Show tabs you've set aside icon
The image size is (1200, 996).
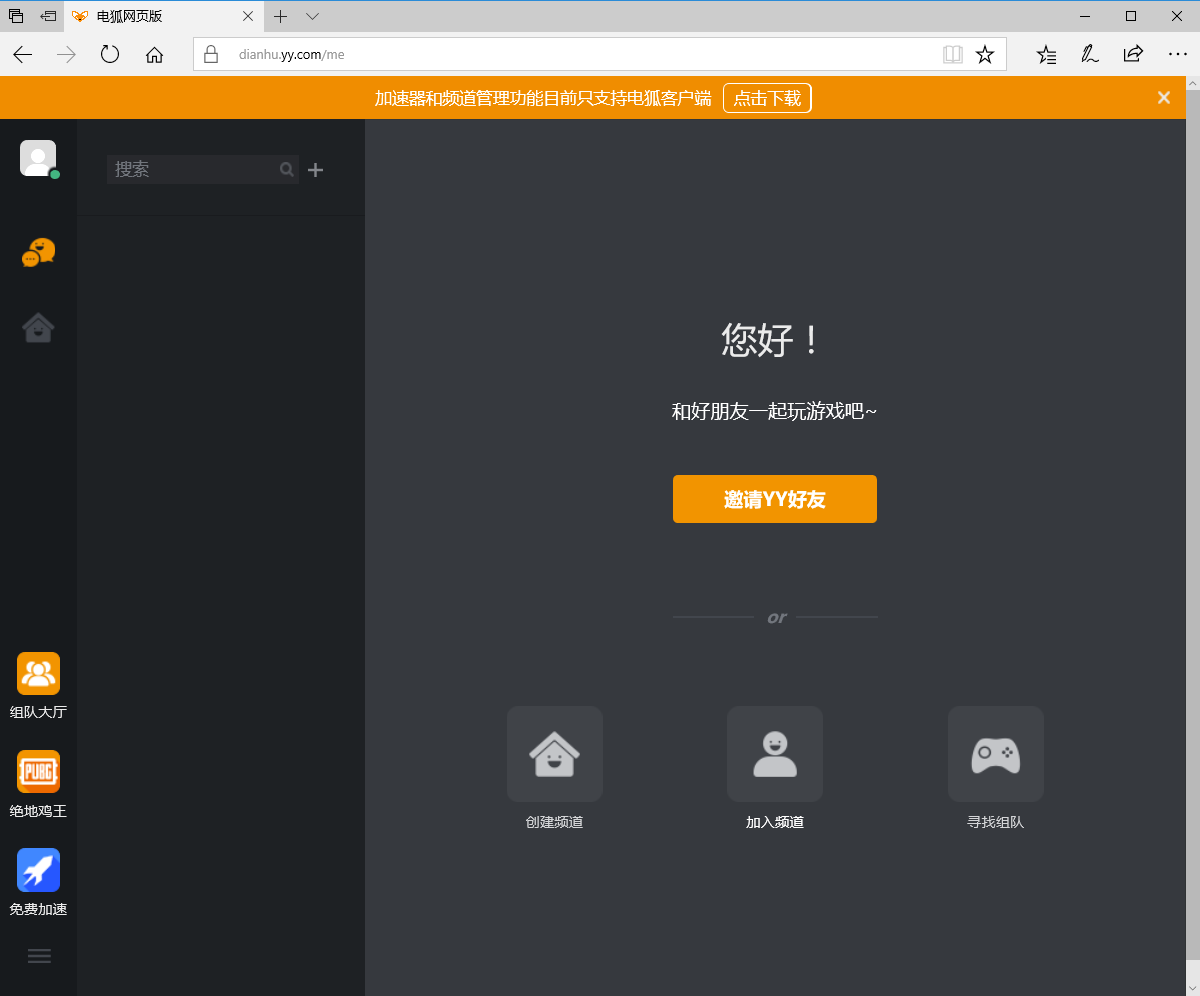point(16,16)
